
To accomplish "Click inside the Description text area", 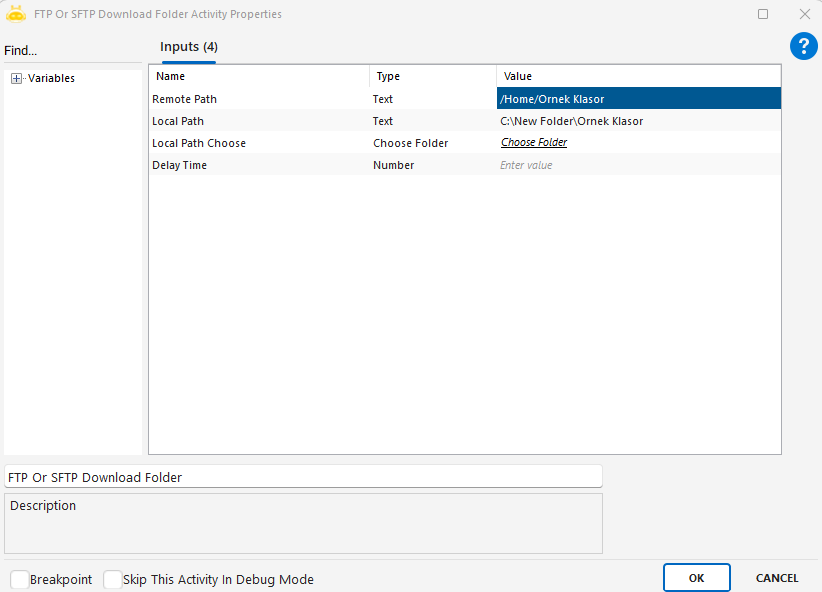I will pos(303,529).
